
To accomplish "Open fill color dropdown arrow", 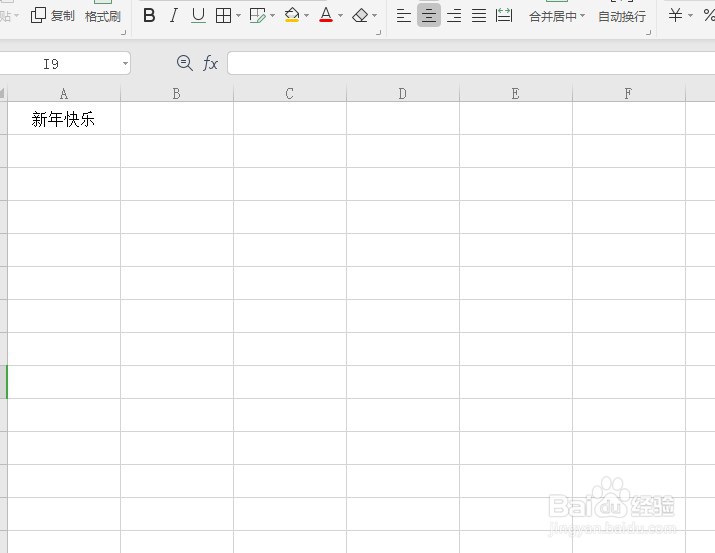I will [x=306, y=16].
